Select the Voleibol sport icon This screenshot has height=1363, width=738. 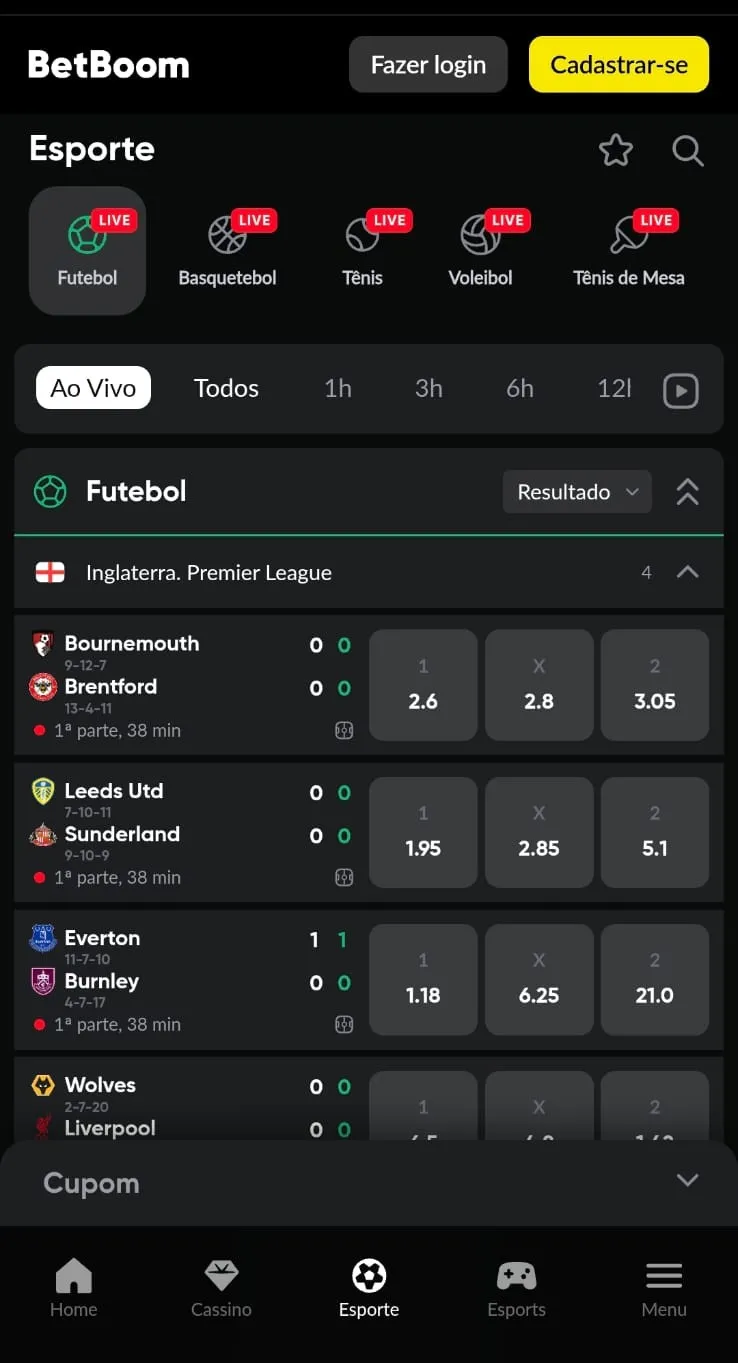[x=480, y=249]
